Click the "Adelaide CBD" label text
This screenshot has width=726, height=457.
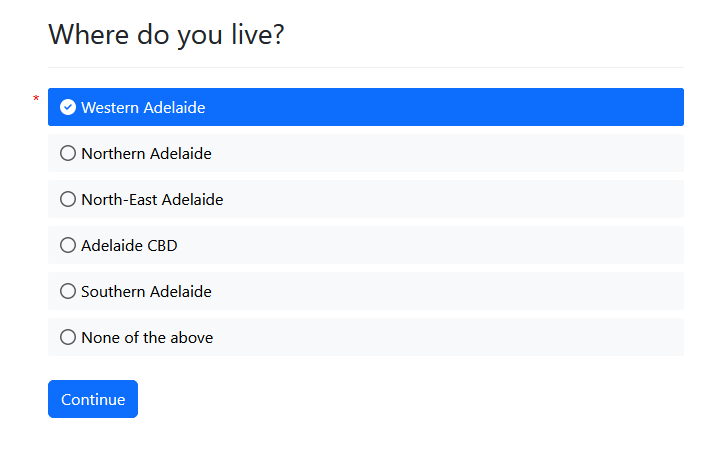point(129,246)
